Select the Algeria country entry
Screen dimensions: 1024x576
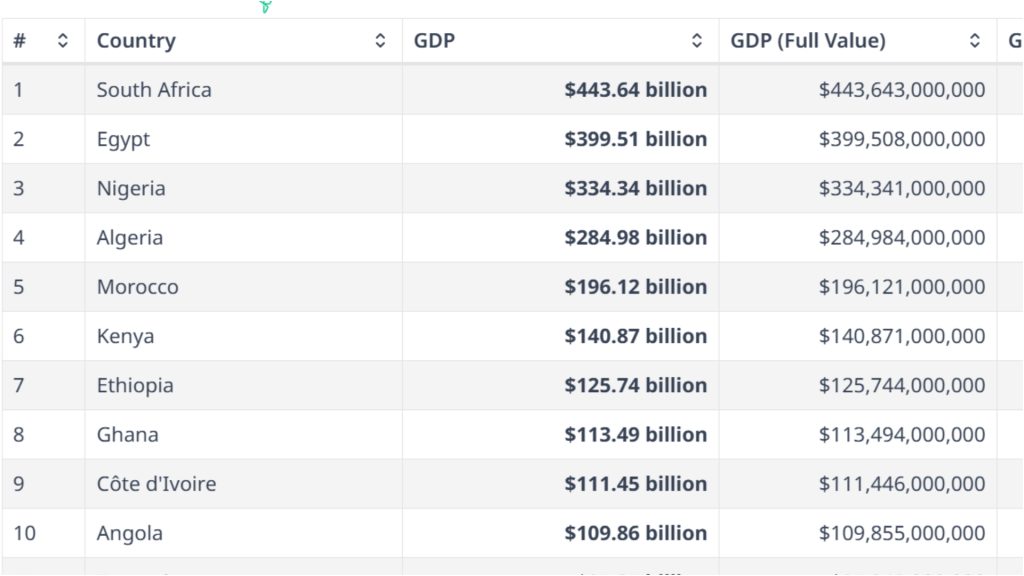[130, 238]
